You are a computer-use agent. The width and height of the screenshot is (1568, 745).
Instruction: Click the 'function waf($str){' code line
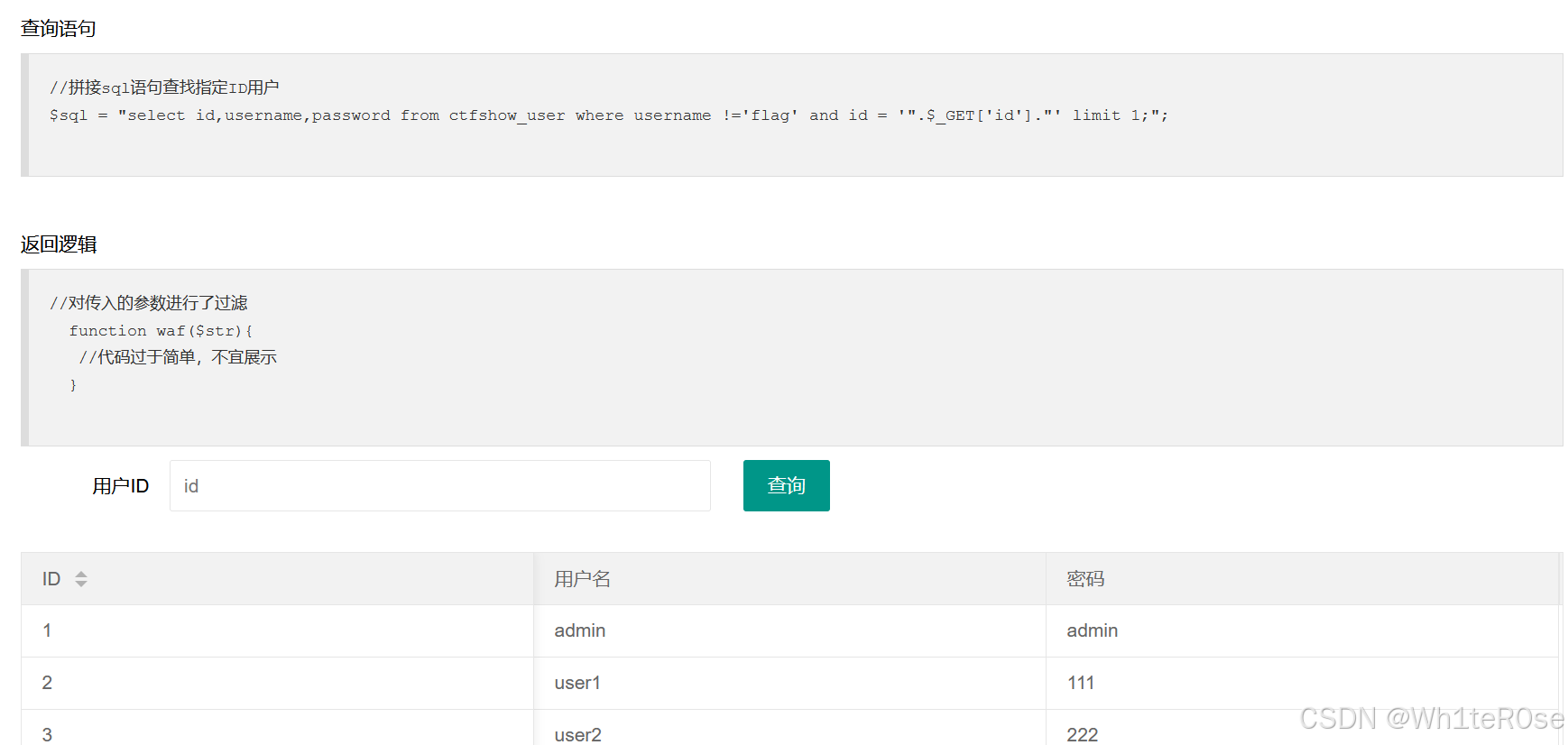[x=161, y=331]
